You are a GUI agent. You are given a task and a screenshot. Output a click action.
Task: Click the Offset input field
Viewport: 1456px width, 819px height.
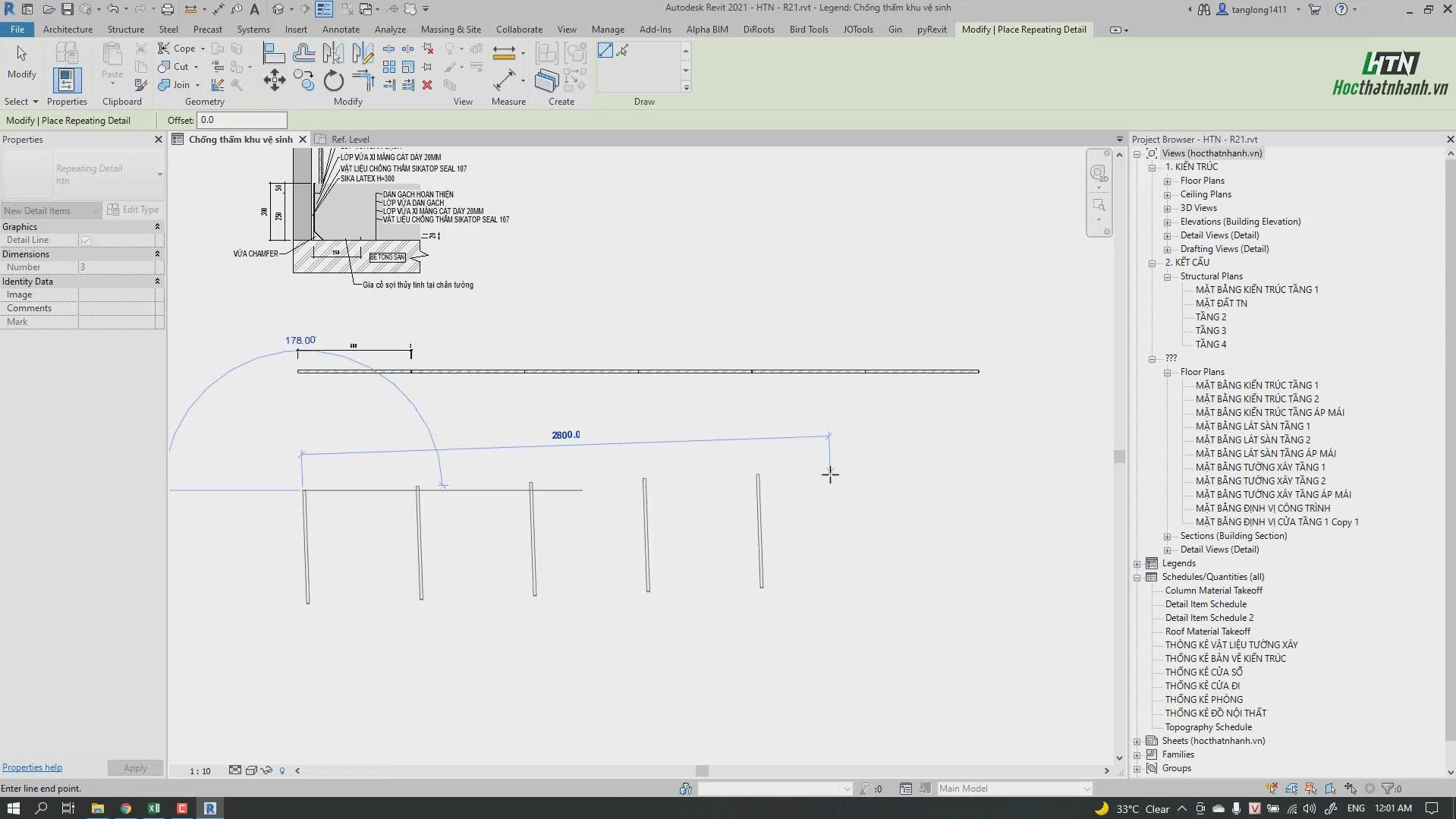[x=241, y=121]
